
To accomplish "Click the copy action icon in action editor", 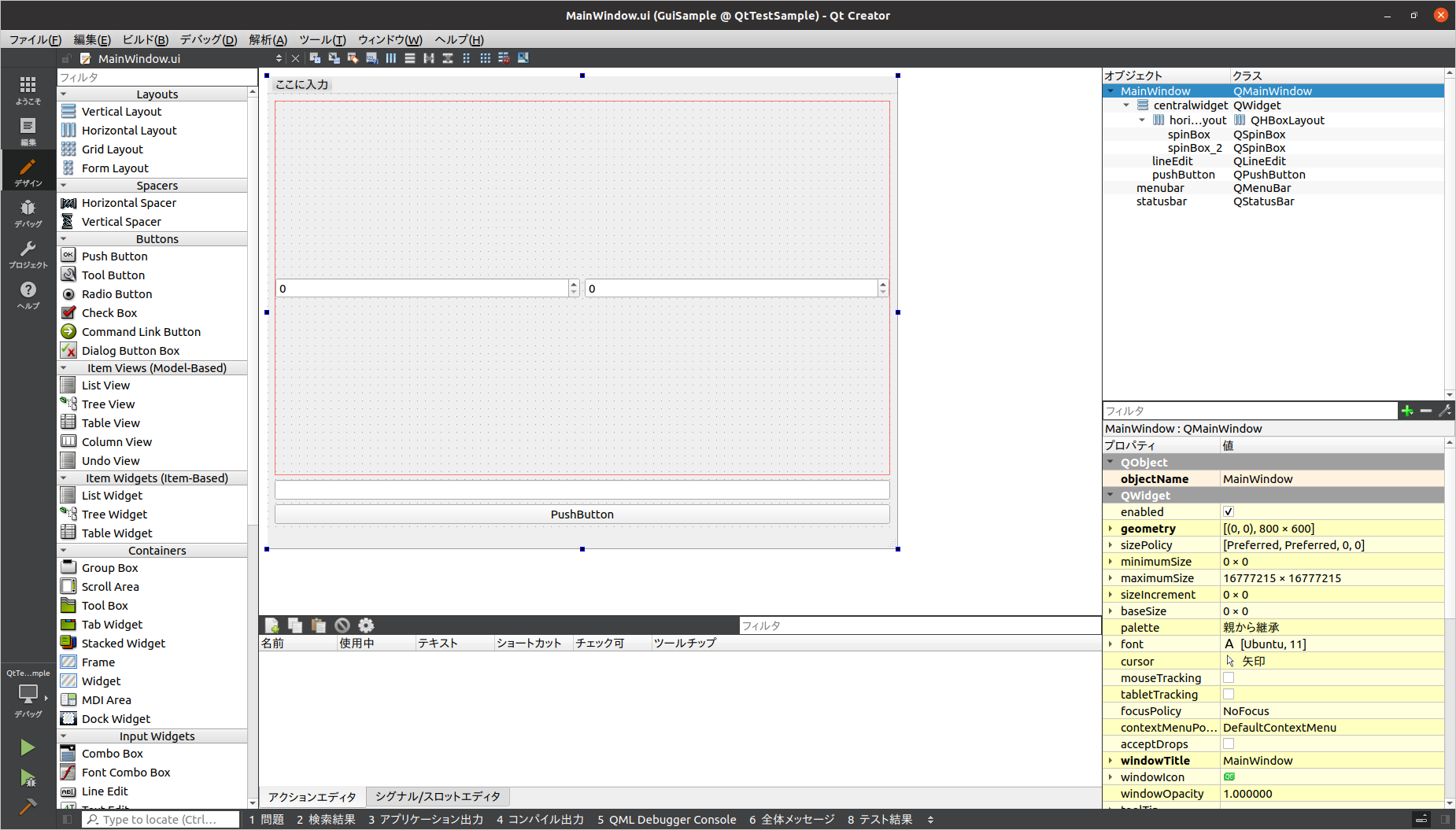I will point(295,625).
